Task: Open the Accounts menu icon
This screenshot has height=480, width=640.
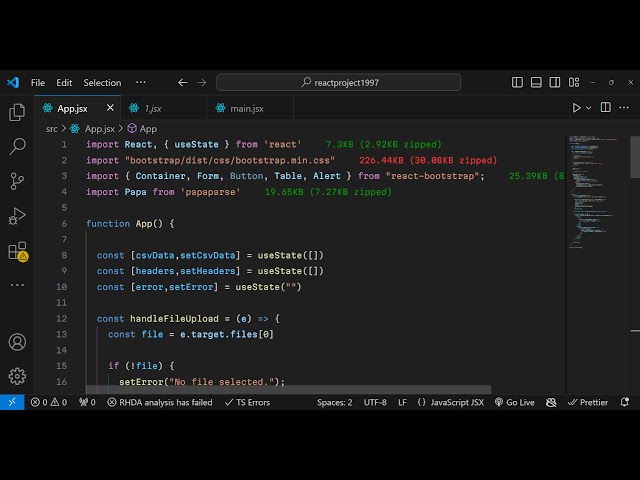Action: pos(17,342)
